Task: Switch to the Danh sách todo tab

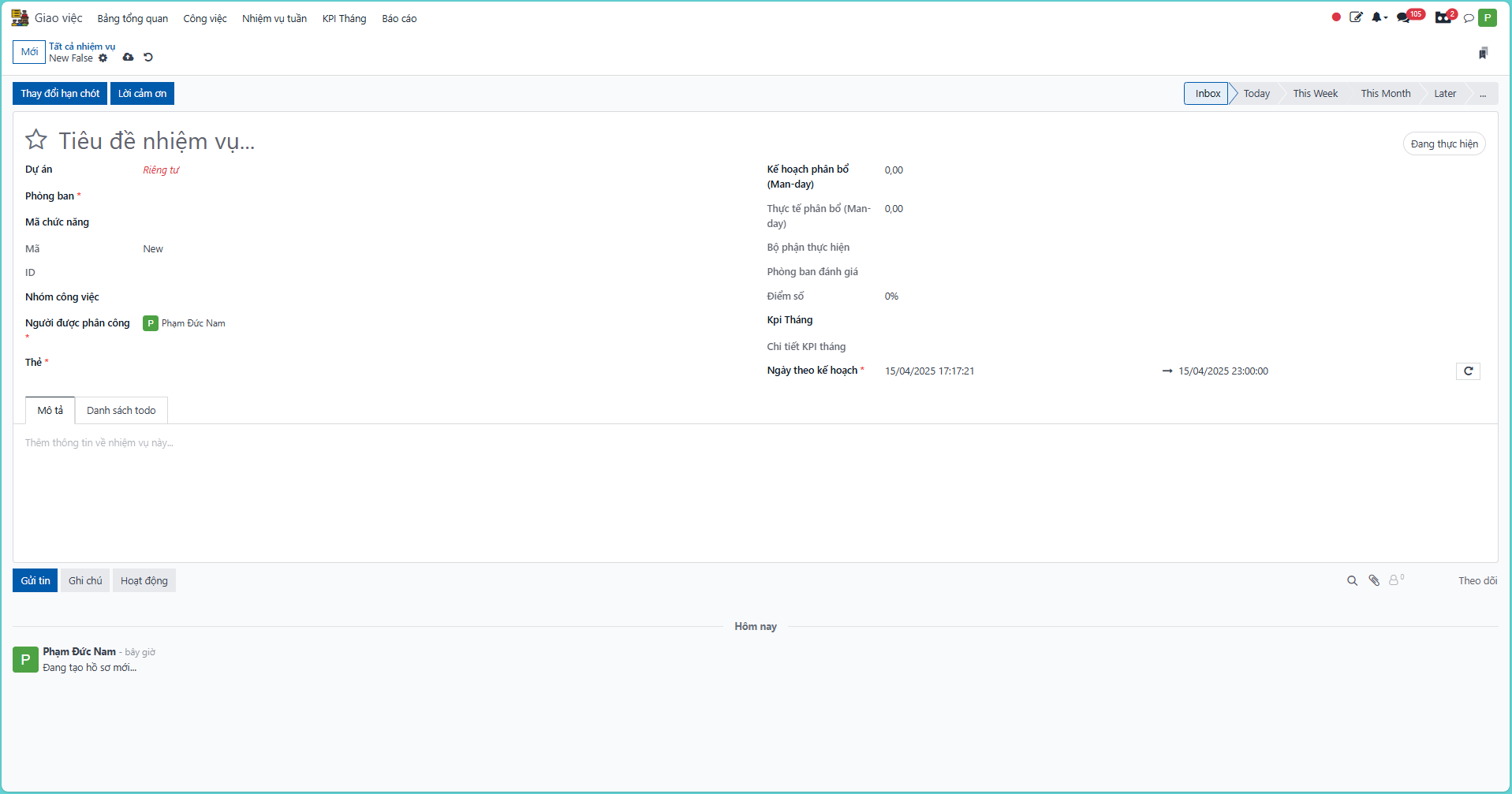Action: pyautogui.click(x=121, y=411)
